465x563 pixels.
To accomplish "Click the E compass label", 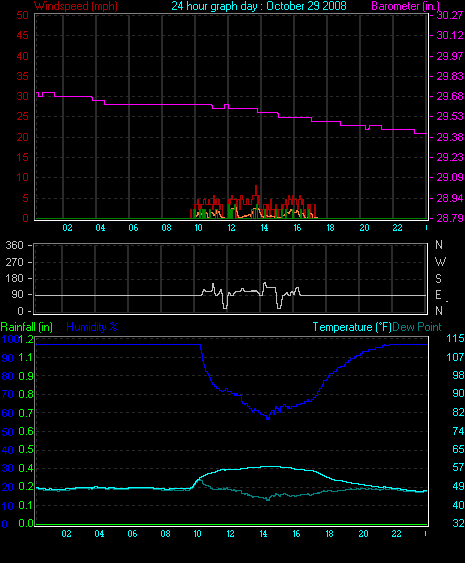I will [x=438, y=295].
